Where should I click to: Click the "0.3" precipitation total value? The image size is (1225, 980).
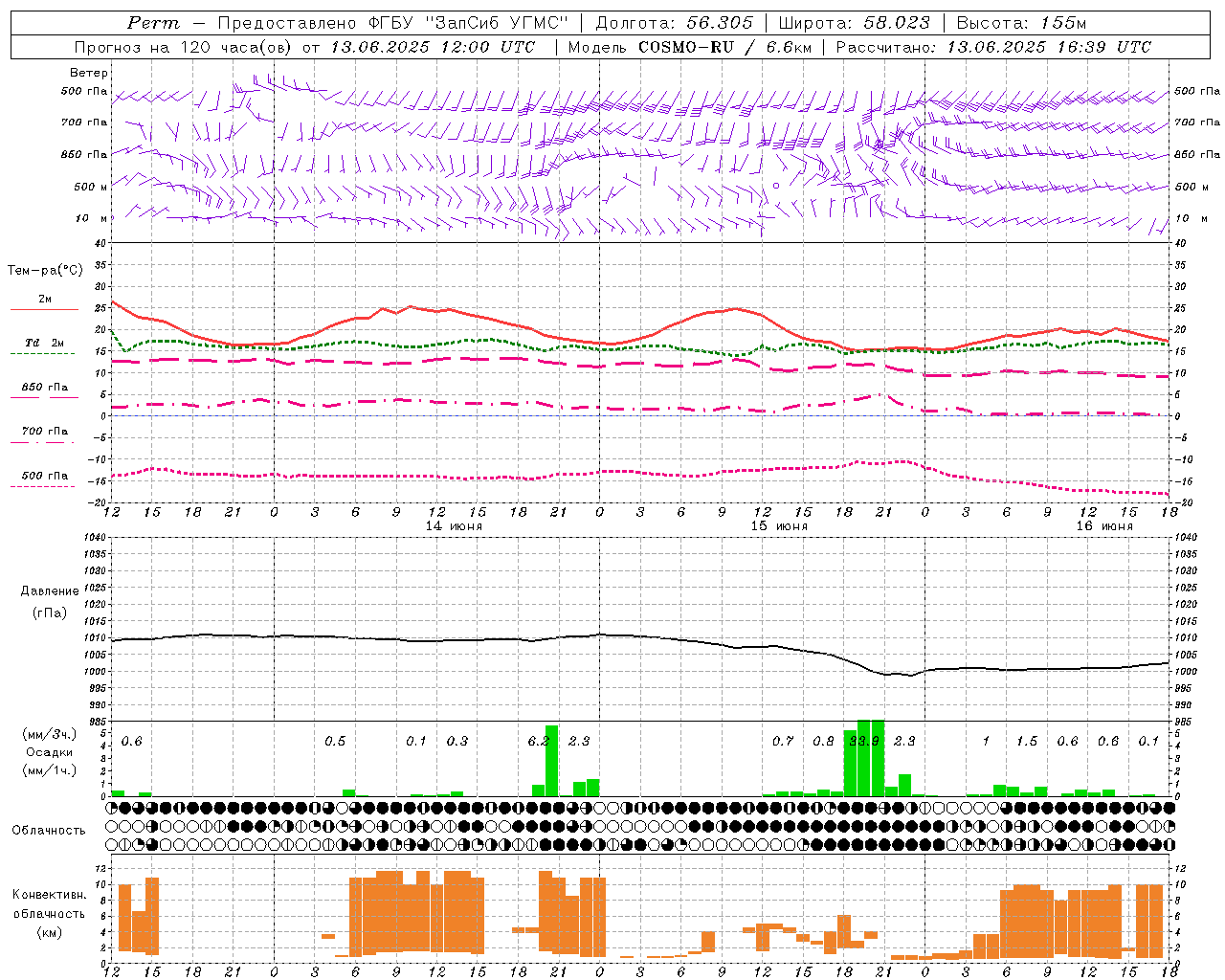coord(457,741)
